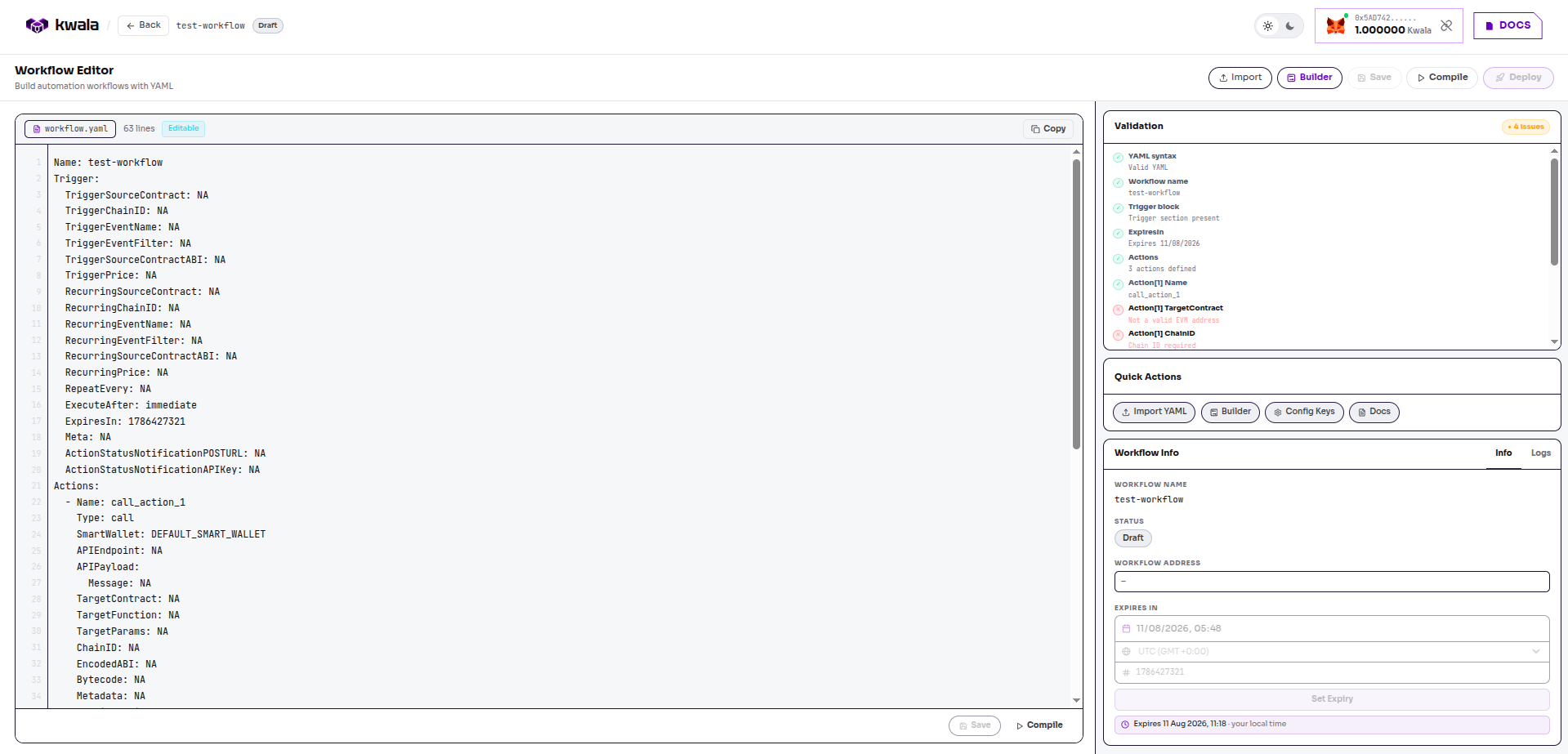Click the Action[1] Name check icon

click(x=1118, y=284)
